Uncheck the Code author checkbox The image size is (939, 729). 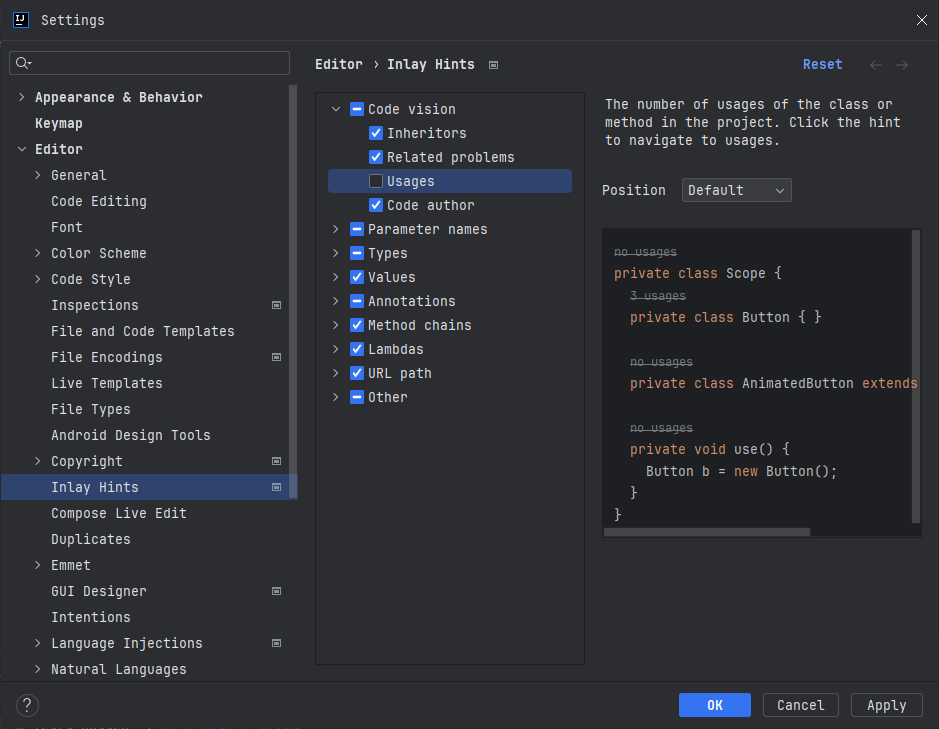376,205
